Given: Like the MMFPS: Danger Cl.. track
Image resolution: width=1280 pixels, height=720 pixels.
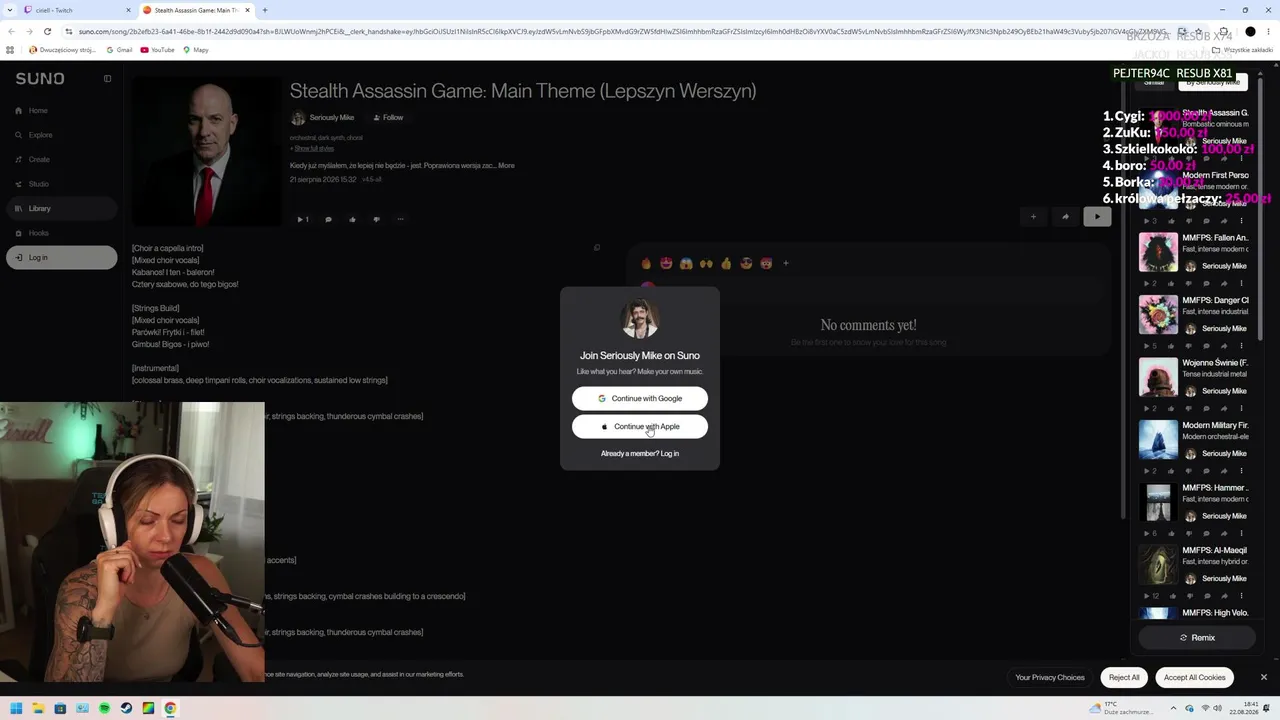Looking at the screenshot, I should 1172,346.
